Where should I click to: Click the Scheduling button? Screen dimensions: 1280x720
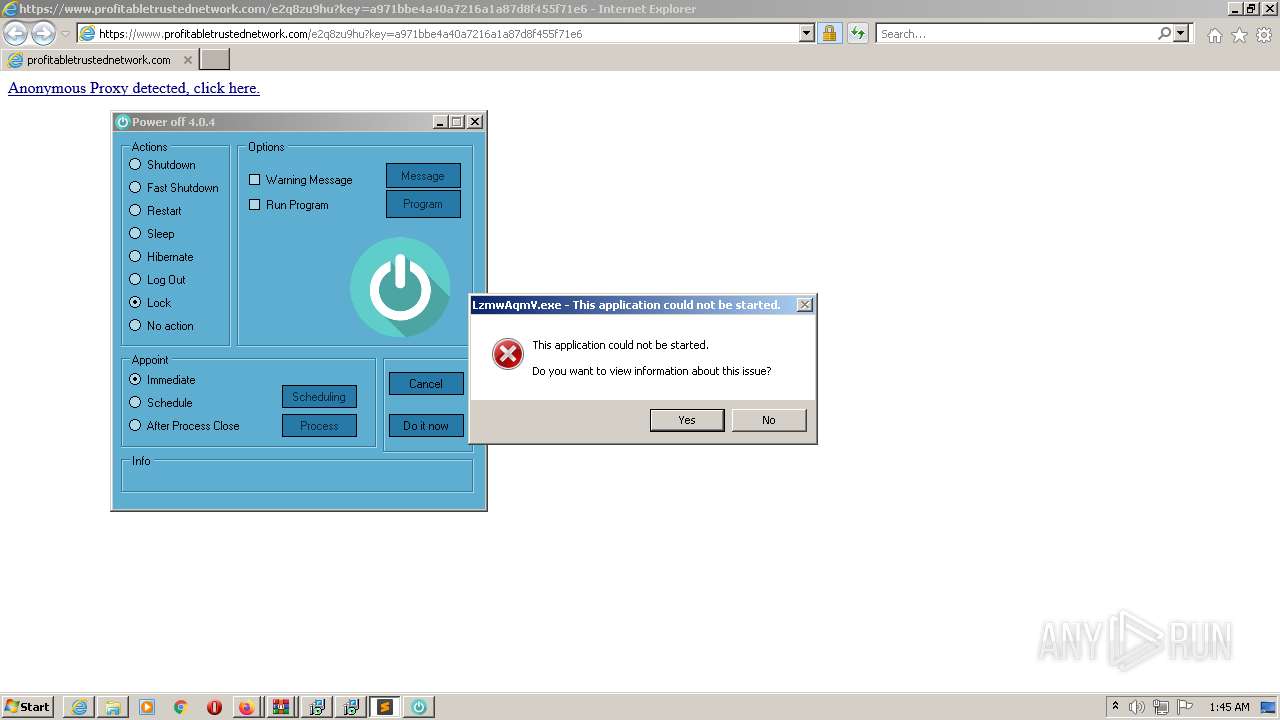[319, 397]
